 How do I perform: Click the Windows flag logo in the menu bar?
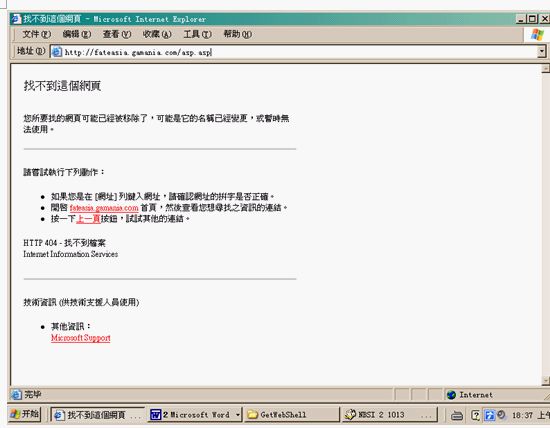tap(537, 34)
